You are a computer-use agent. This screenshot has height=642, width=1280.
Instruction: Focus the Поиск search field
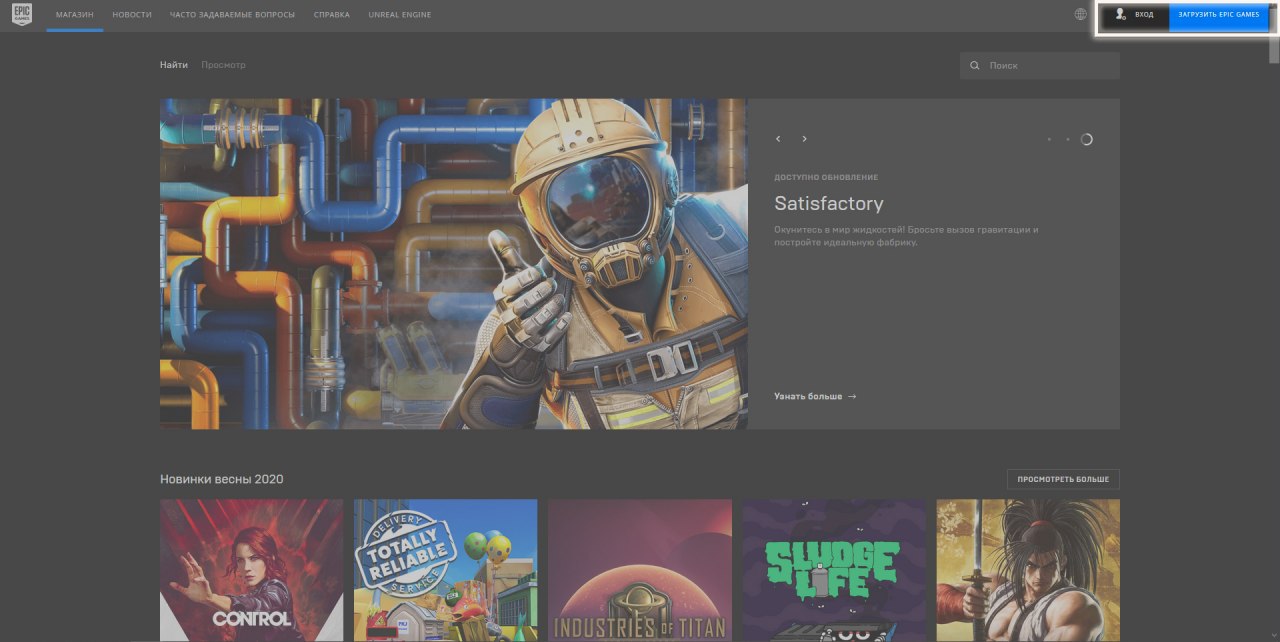1040,65
